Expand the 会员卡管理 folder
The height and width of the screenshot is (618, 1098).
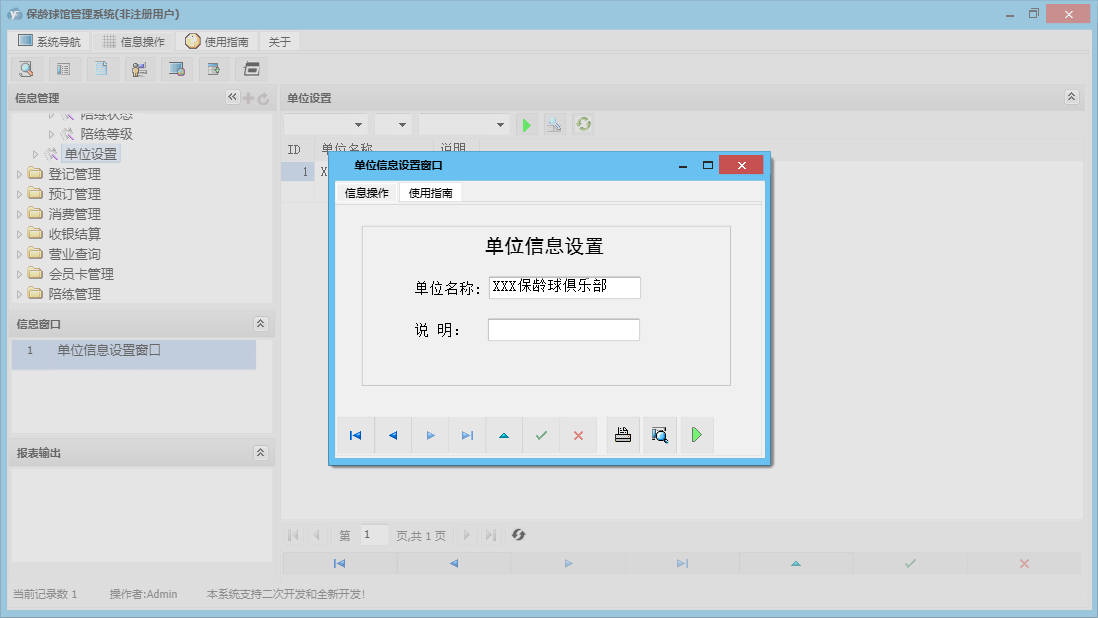(x=17, y=273)
